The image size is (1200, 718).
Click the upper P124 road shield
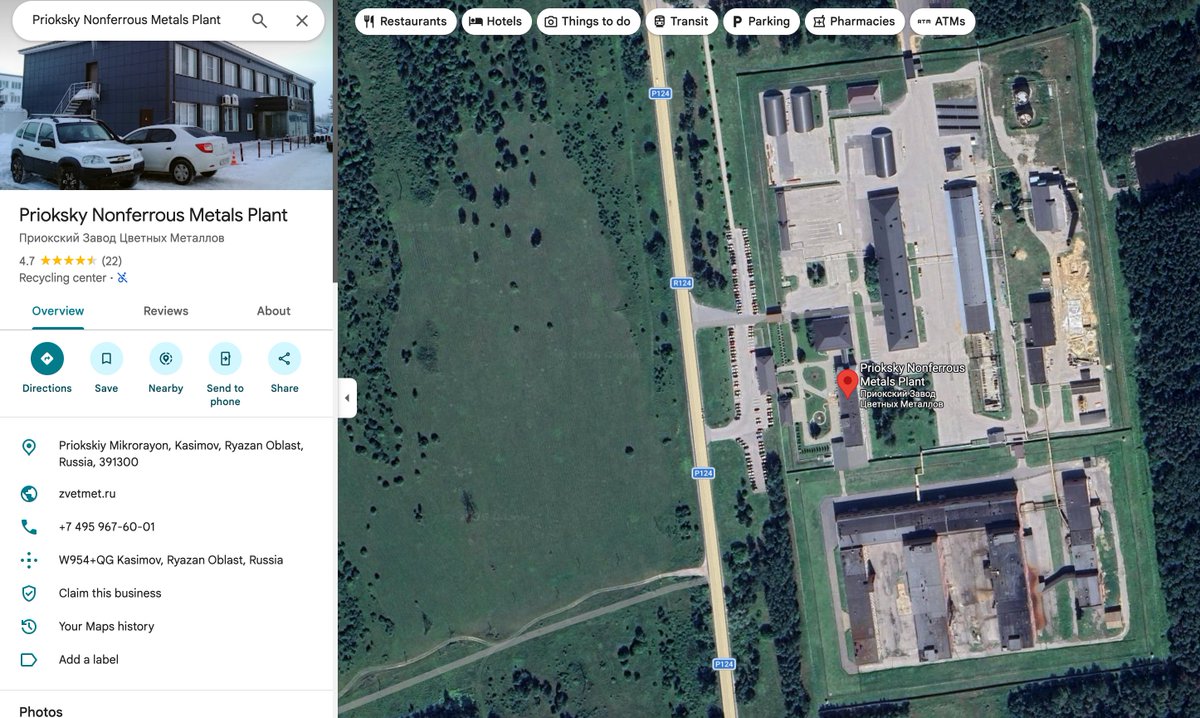pos(659,93)
